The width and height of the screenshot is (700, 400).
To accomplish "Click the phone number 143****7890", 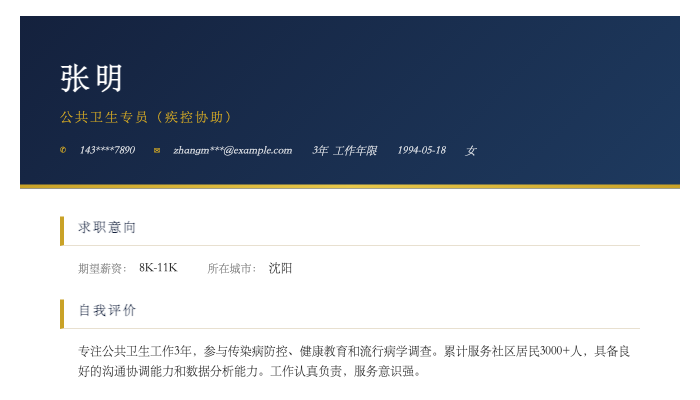I will pos(107,150).
